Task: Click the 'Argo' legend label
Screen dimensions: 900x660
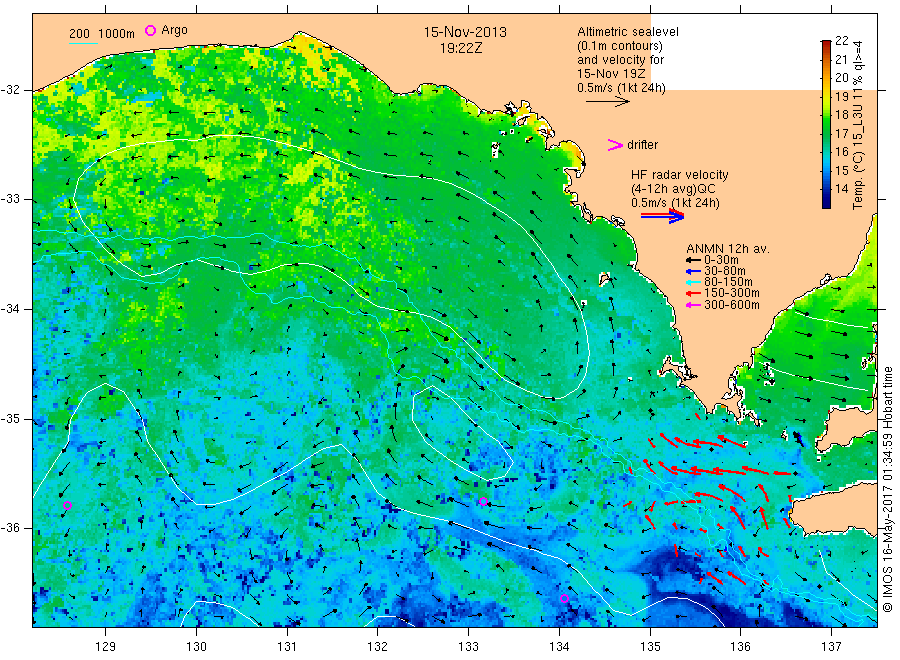Action: click(x=174, y=30)
